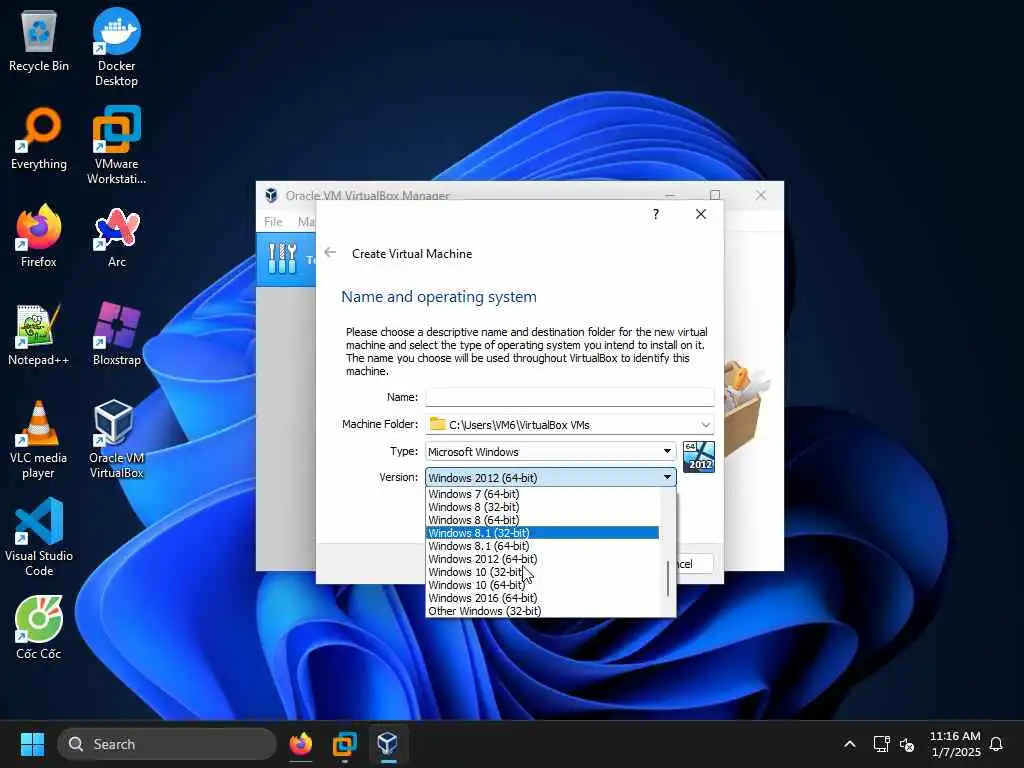The width and height of the screenshot is (1024, 768).
Task: Choose Windows 2016 (64-bit) version
Action: (x=542, y=598)
